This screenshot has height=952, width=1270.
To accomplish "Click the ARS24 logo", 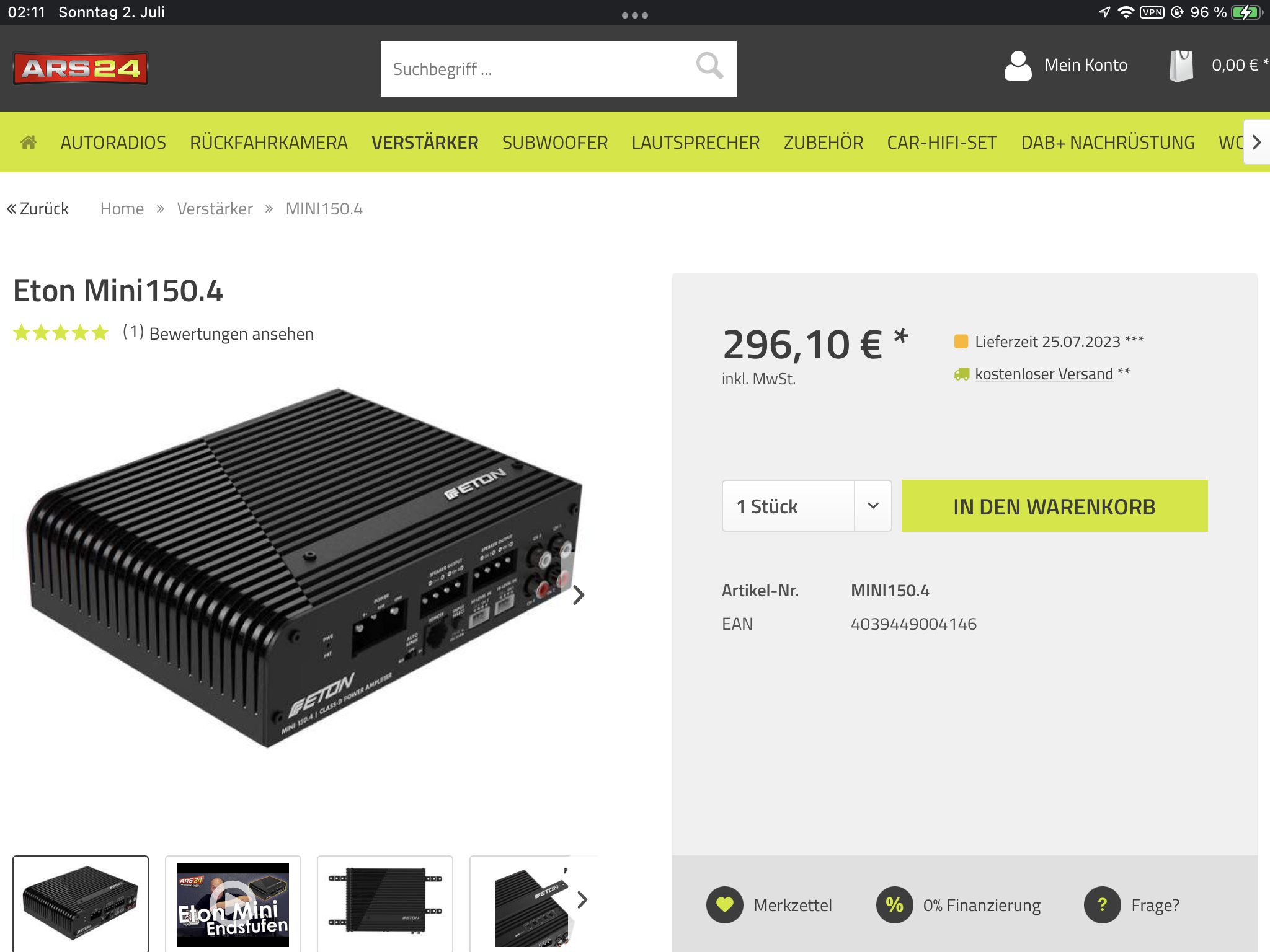I will 81,68.
